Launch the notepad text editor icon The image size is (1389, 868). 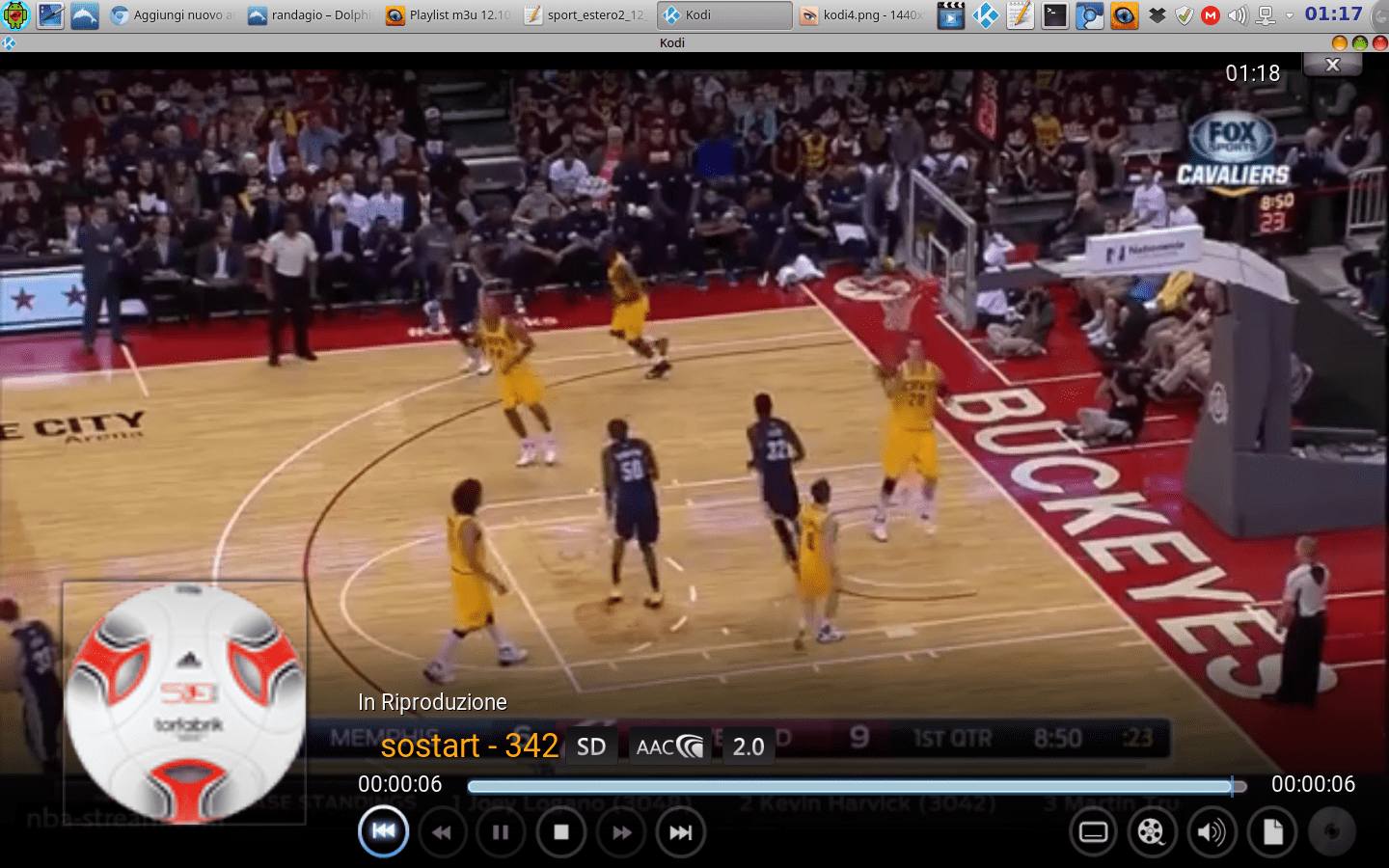coord(1021,14)
